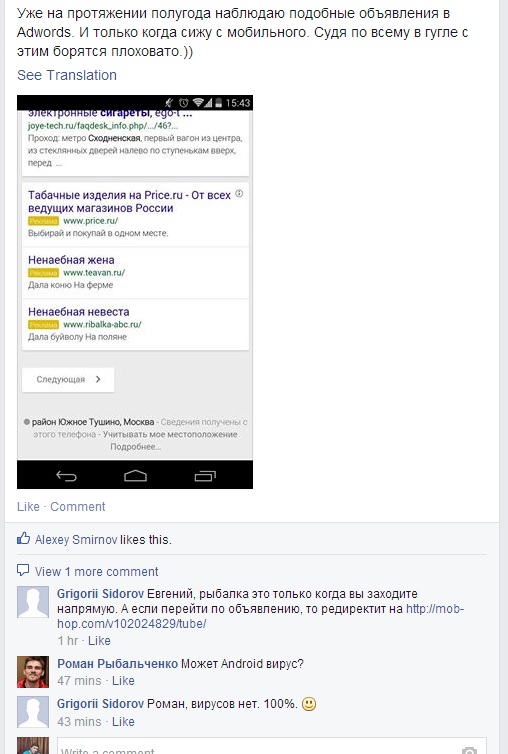
Task: Open Роман Рыбальченко's name link
Action: (x=117, y=664)
